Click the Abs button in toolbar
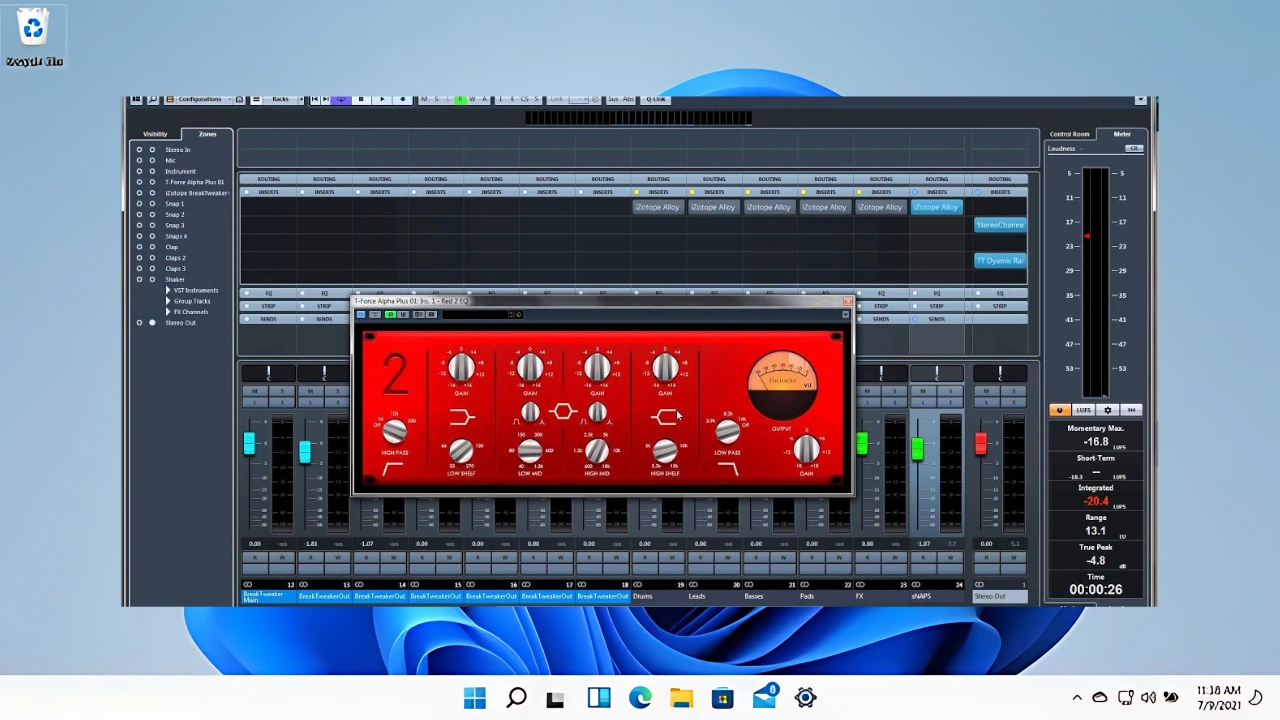Screen dimensions: 1280x720 pyautogui.click(x=628, y=99)
